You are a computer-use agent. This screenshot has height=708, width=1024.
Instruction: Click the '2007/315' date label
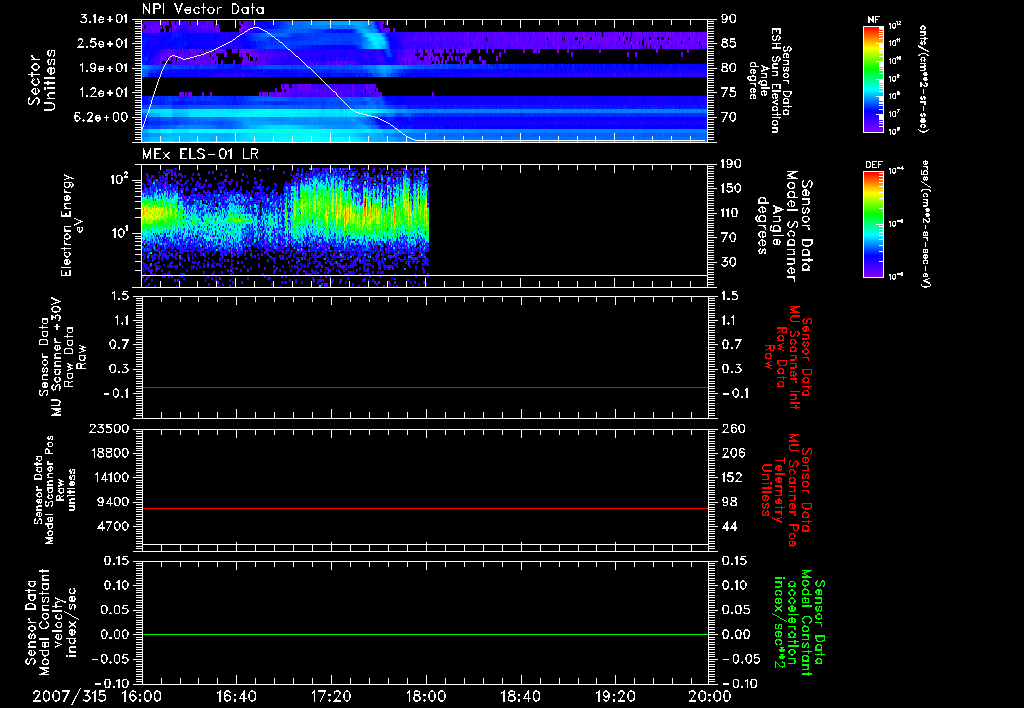point(69,696)
